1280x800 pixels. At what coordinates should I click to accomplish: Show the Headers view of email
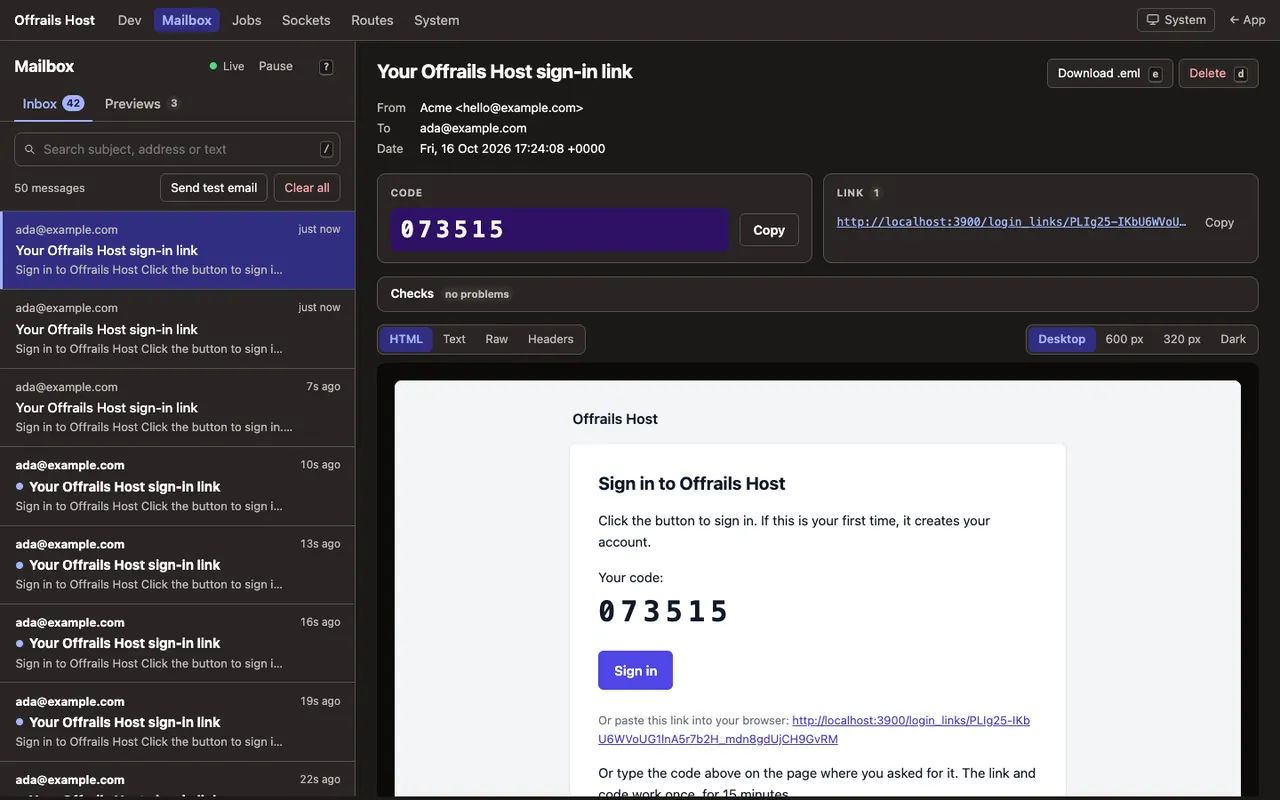click(x=551, y=339)
